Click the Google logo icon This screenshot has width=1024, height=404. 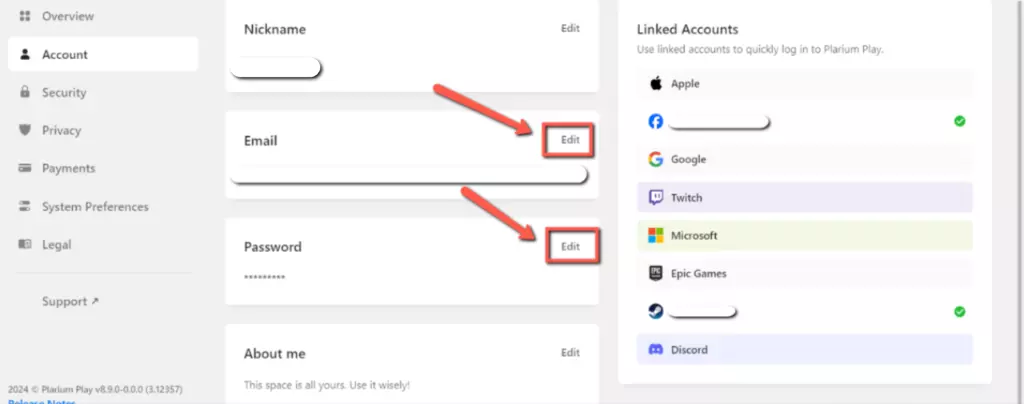tap(656, 159)
